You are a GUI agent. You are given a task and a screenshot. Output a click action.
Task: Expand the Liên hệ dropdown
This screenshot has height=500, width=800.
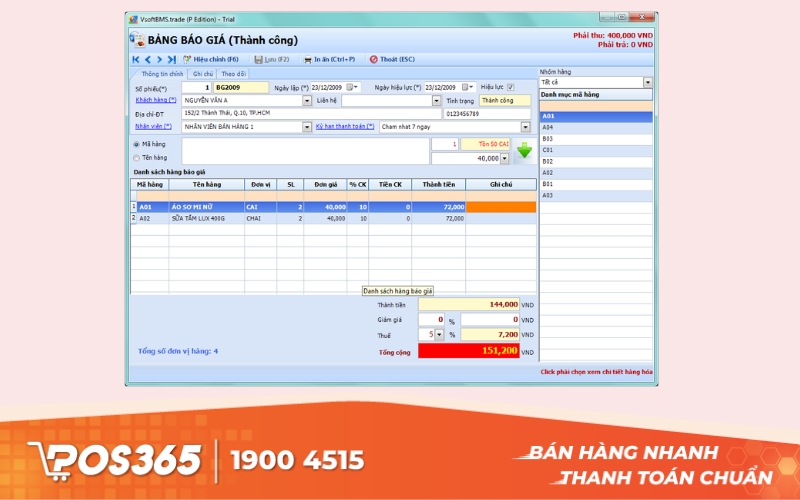point(436,101)
